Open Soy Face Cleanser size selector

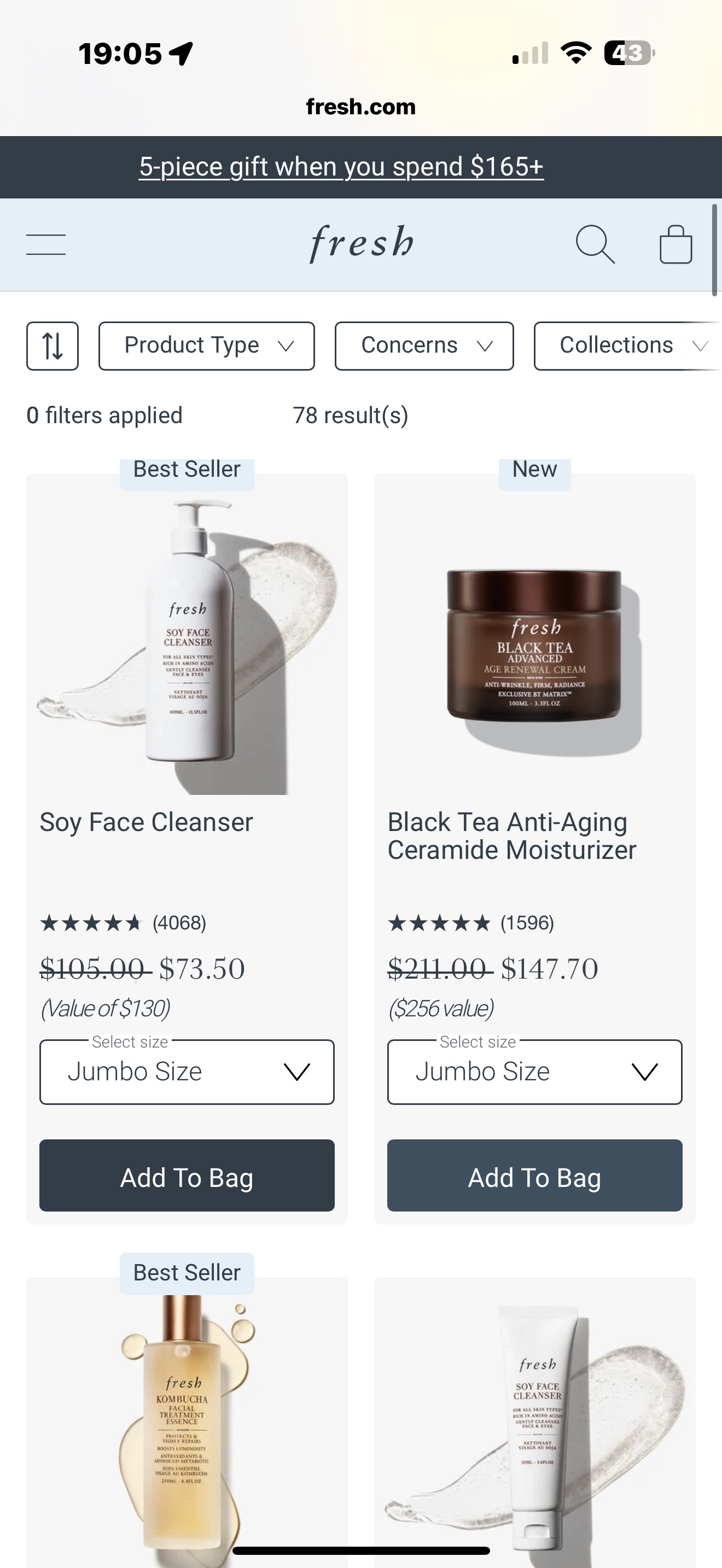pos(187,1072)
